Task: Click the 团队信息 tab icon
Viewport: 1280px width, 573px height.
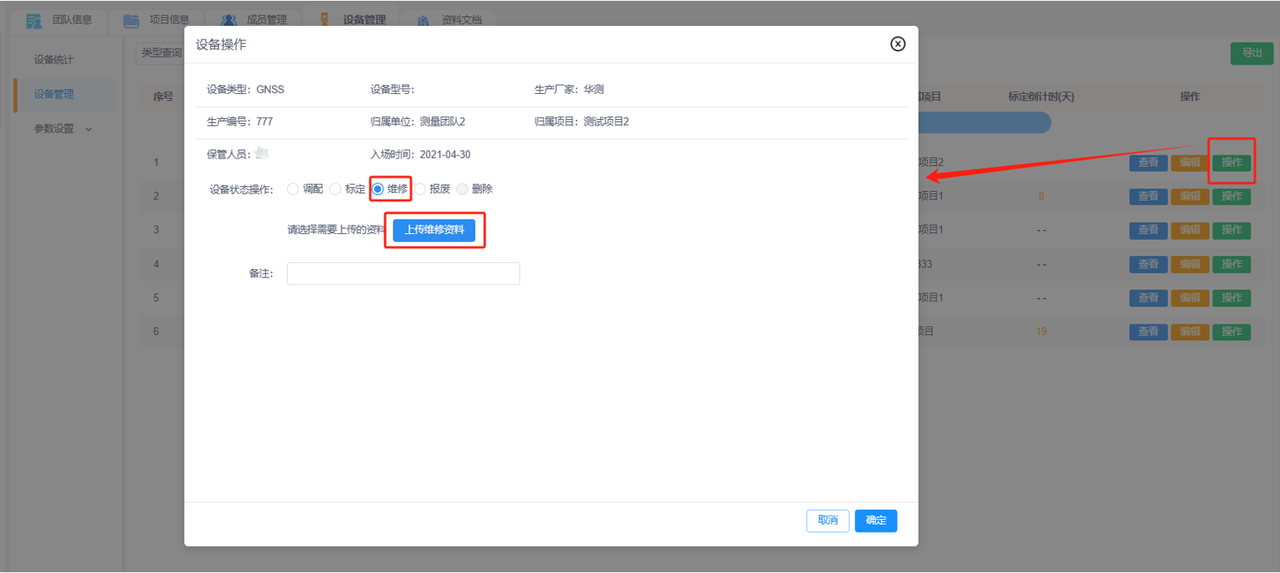Action: (x=34, y=20)
